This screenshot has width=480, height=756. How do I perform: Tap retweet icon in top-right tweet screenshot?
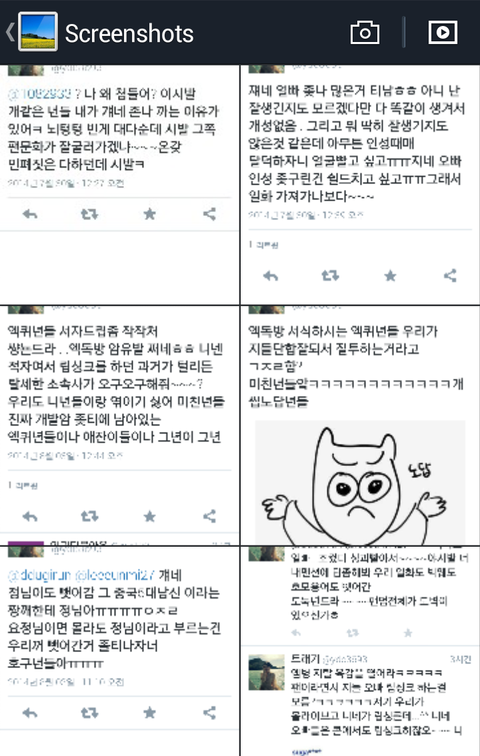click(x=330, y=275)
